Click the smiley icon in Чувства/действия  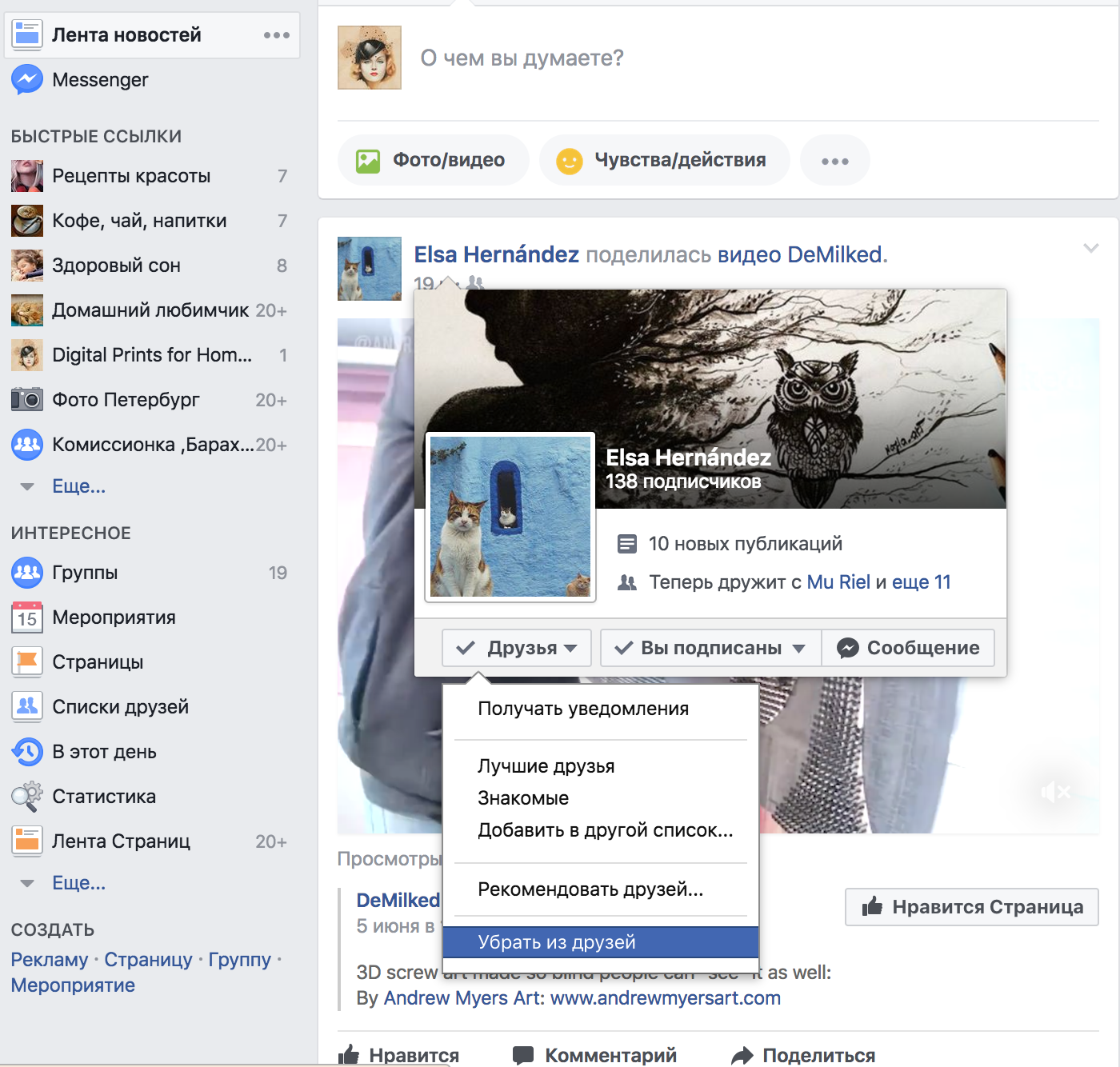pyautogui.click(x=569, y=162)
